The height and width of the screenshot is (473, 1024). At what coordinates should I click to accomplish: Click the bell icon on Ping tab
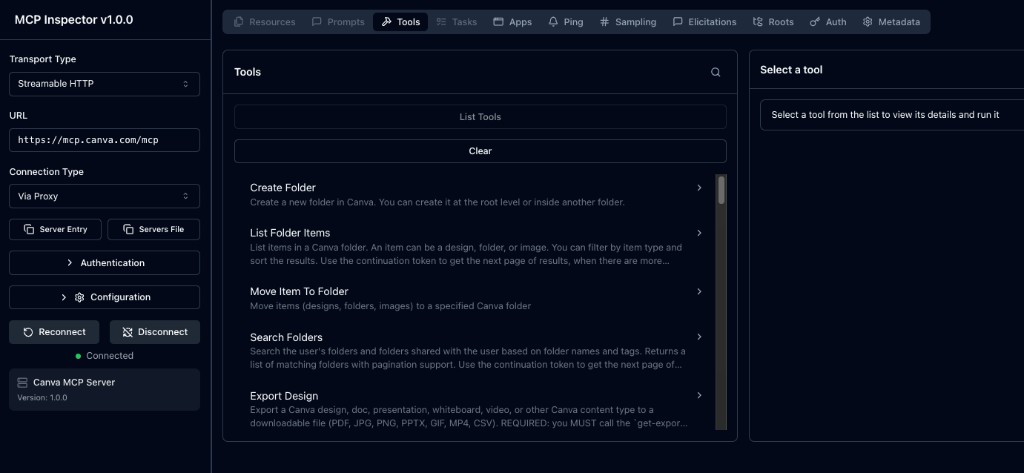coord(553,22)
